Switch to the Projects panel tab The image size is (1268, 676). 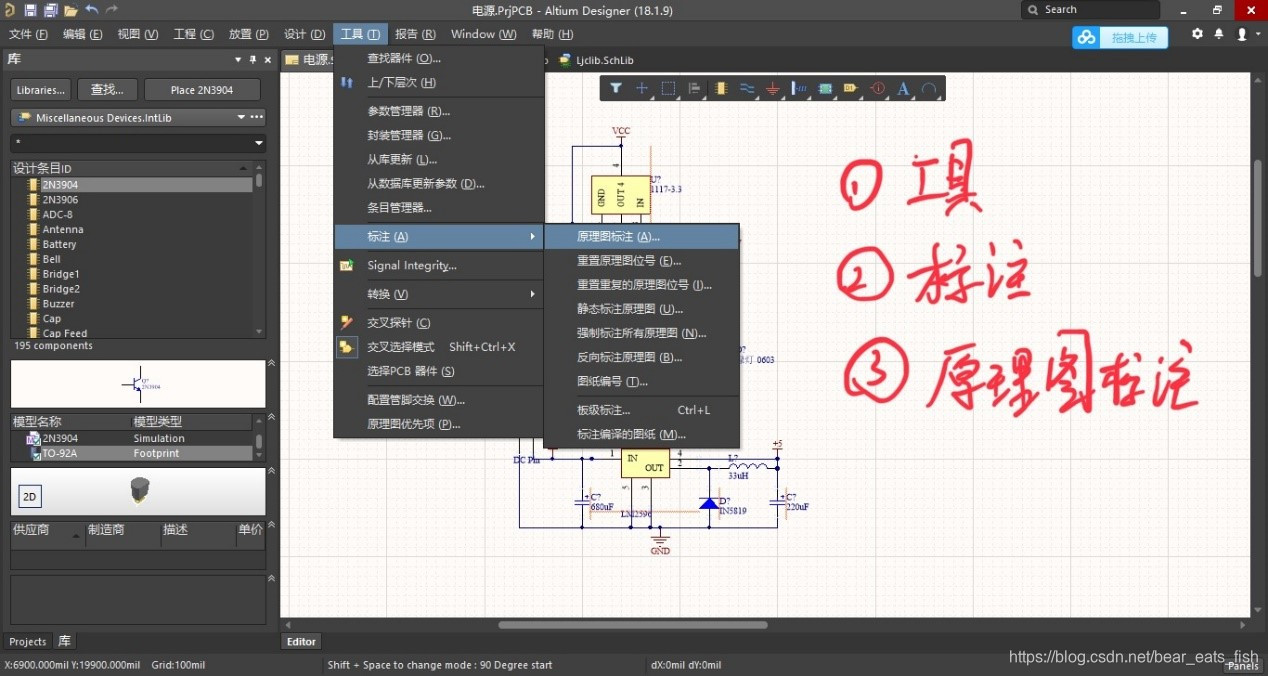pos(27,641)
